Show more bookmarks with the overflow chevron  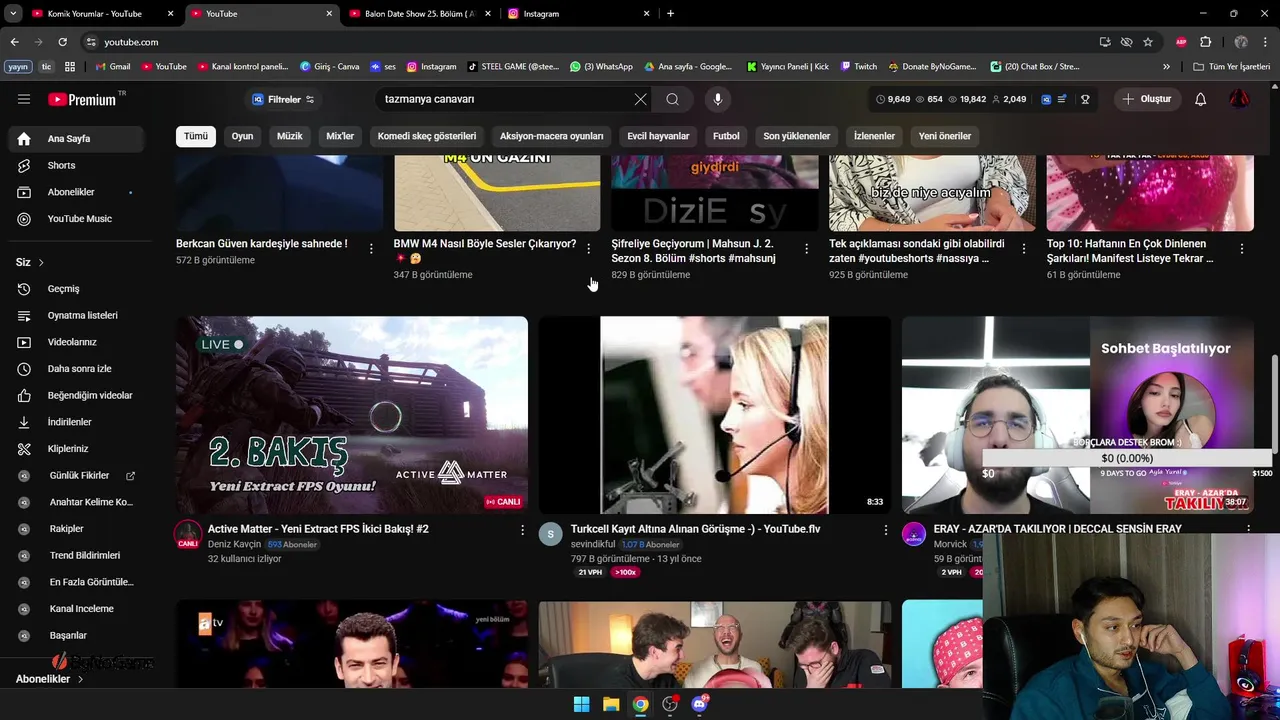point(1166,67)
